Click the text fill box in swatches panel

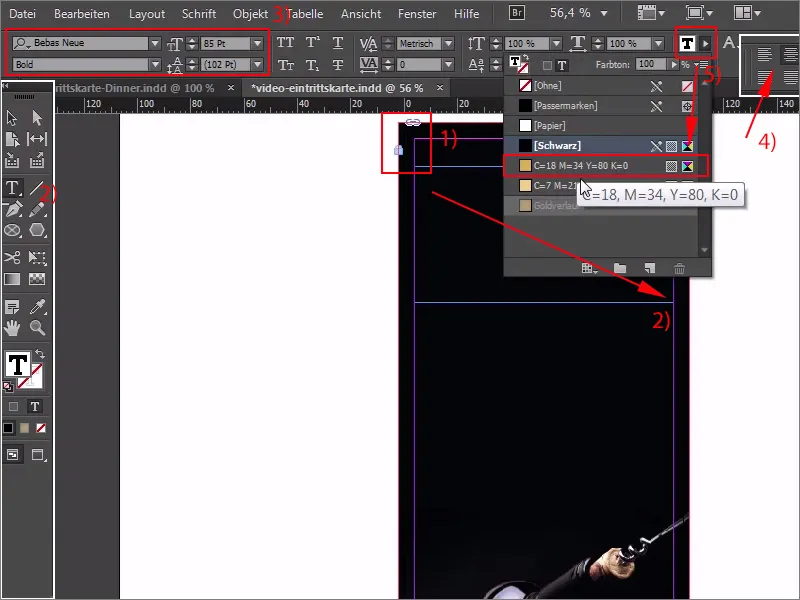[x=515, y=62]
